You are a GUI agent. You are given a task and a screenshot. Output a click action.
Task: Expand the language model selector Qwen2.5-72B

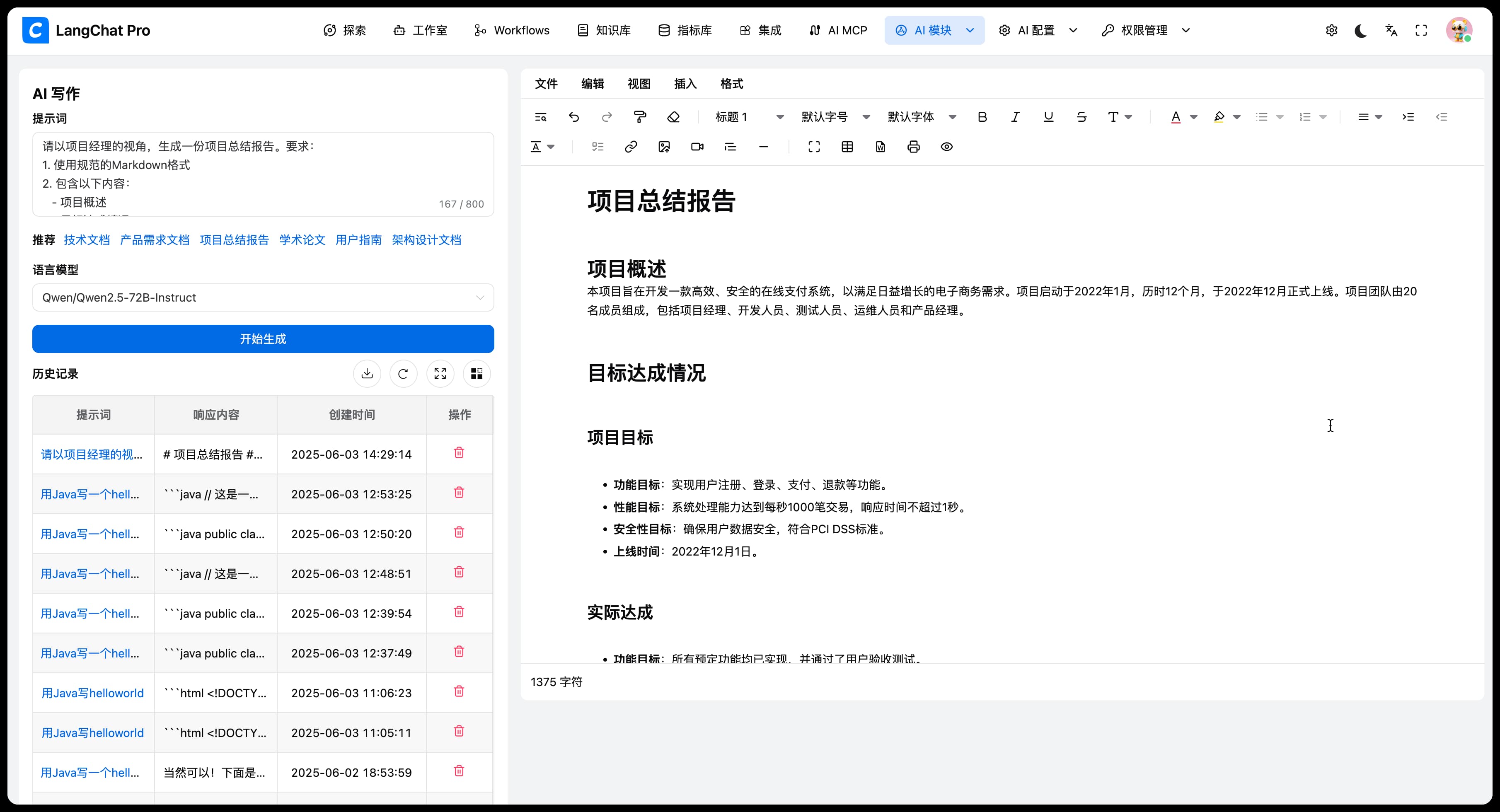click(263, 297)
